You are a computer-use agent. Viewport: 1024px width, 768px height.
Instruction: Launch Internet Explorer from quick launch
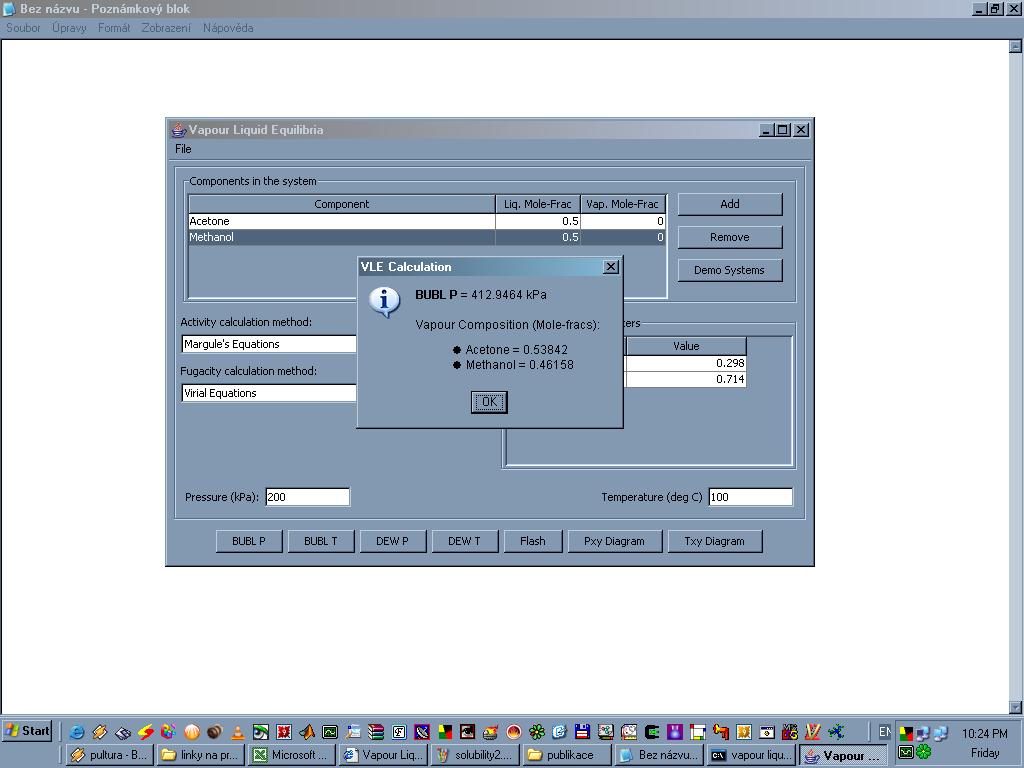pyautogui.click(x=77, y=731)
